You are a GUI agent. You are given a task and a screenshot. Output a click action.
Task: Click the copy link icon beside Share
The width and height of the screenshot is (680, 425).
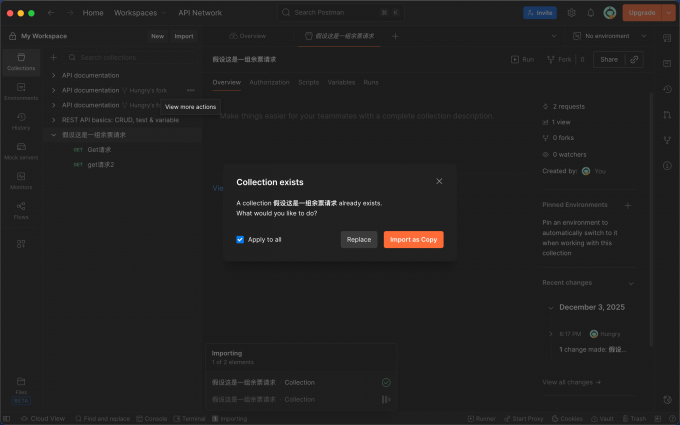pyautogui.click(x=634, y=59)
